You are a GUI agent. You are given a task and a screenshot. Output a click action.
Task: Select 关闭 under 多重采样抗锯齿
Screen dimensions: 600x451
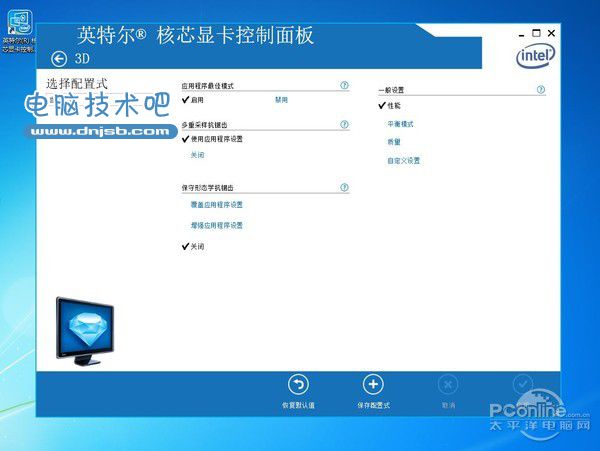[x=197, y=155]
